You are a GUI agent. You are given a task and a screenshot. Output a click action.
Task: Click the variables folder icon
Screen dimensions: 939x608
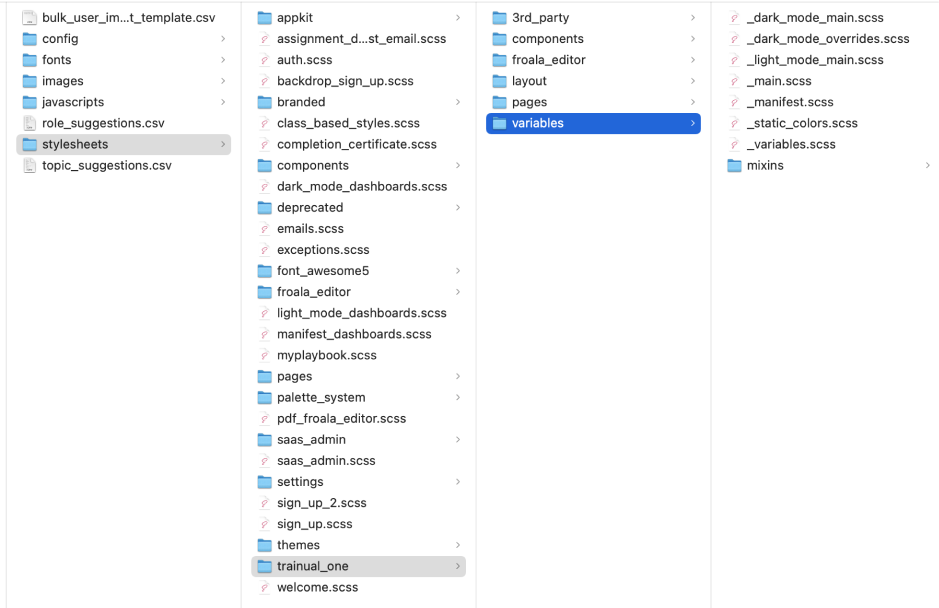click(x=499, y=123)
